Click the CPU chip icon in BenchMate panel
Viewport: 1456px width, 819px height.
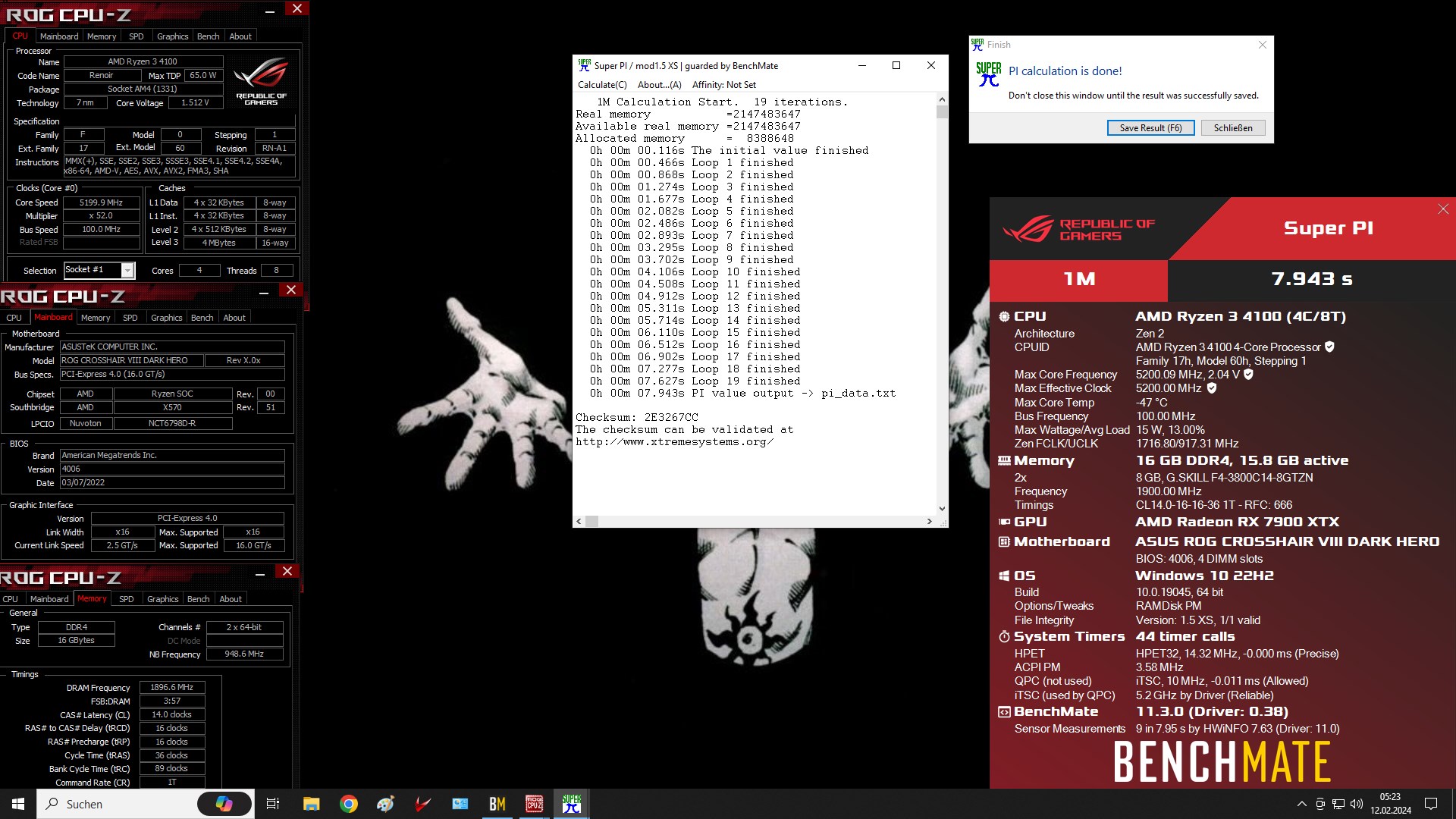[1004, 316]
